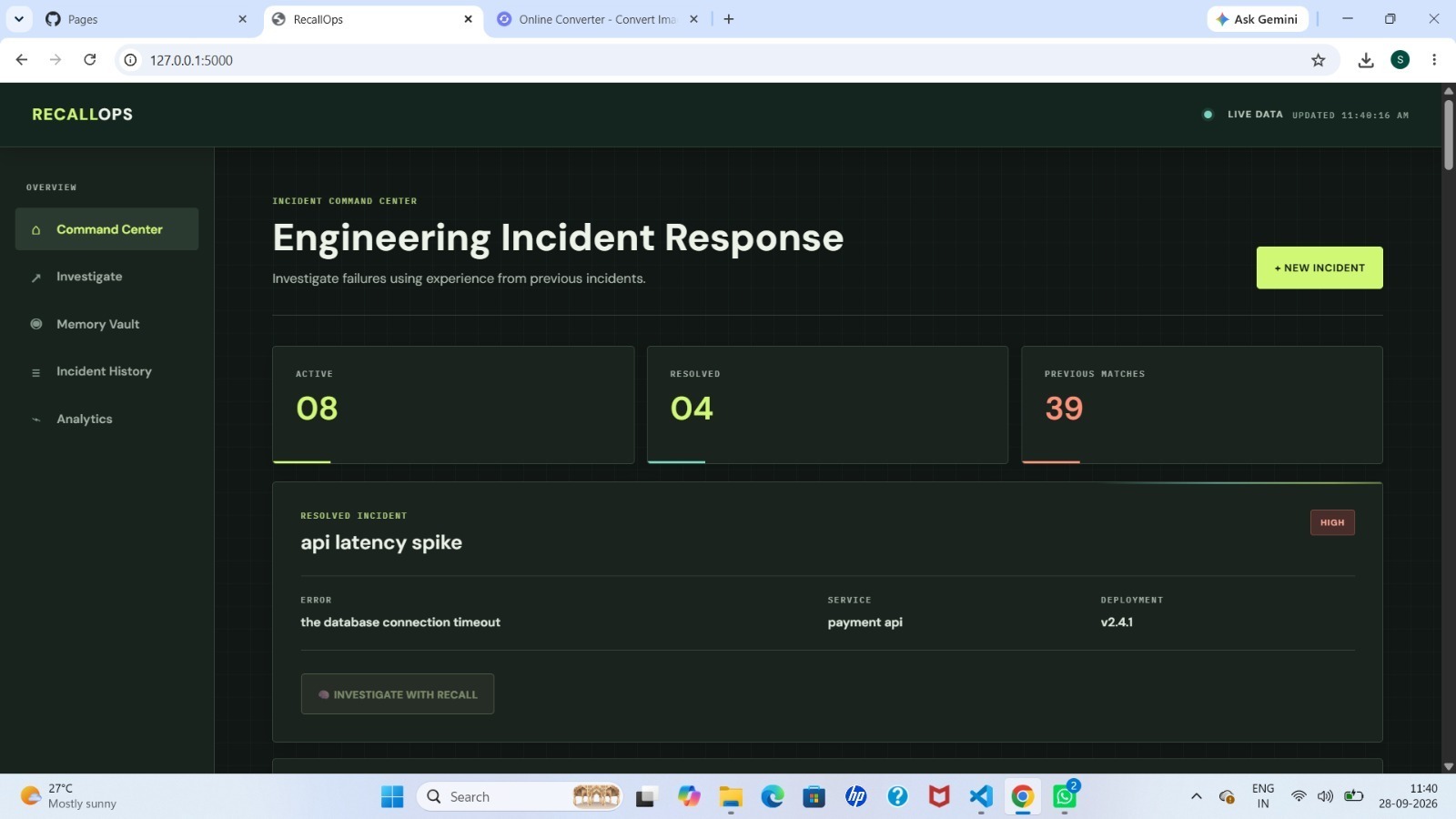The width and height of the screenshot is (1456, 819).
Task: Open WhatsApp from the taskbar
Action: (1065, 797)
